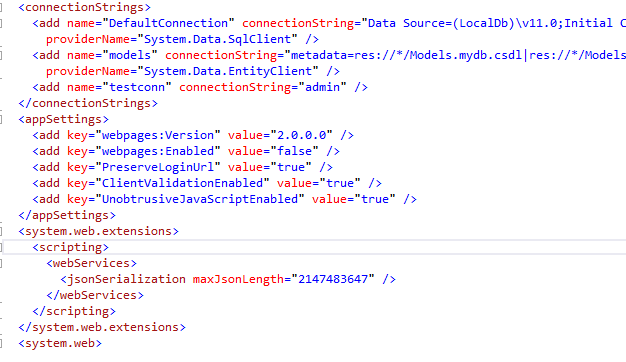Select the "testconn" name value
This screenshot has height=362, width=626.
[x=137, y=87]
